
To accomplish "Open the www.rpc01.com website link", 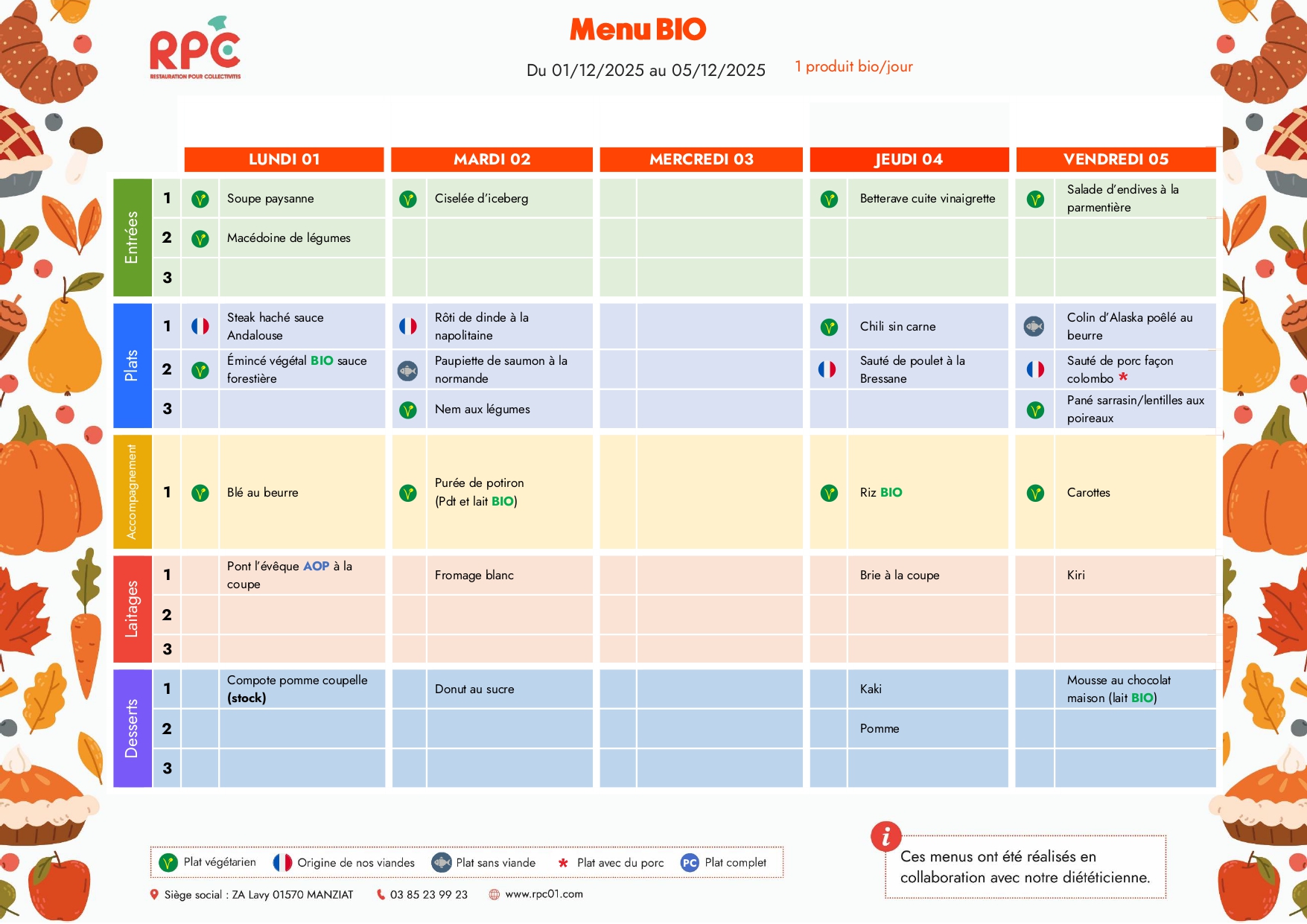I will [x=544, y=894].
